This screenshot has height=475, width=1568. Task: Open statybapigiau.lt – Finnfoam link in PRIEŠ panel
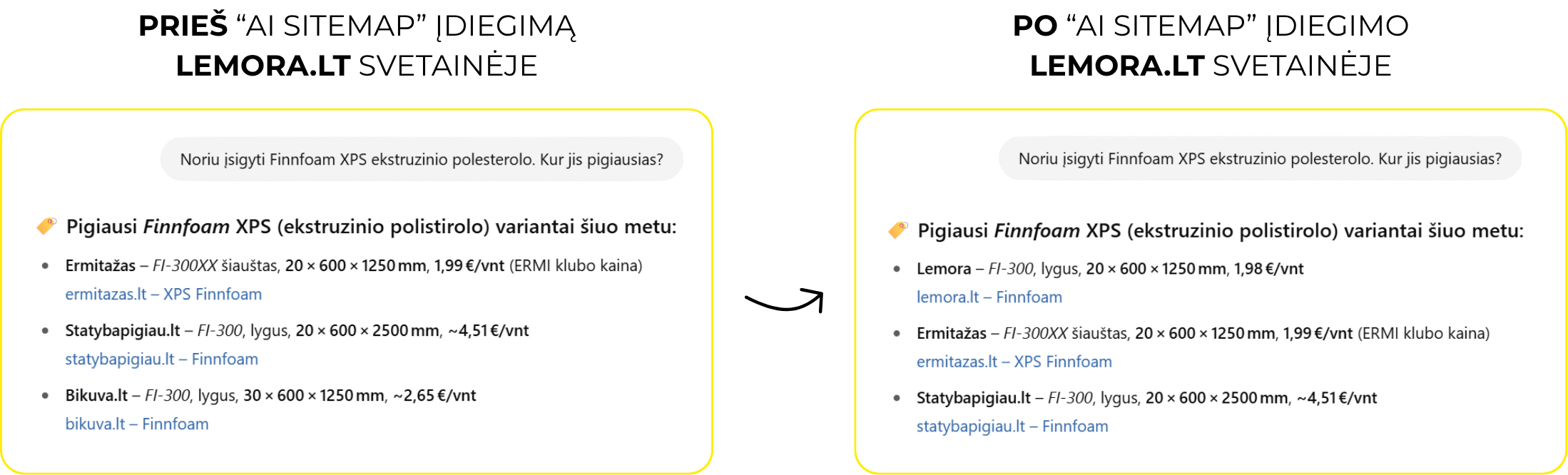pos(161,359)
